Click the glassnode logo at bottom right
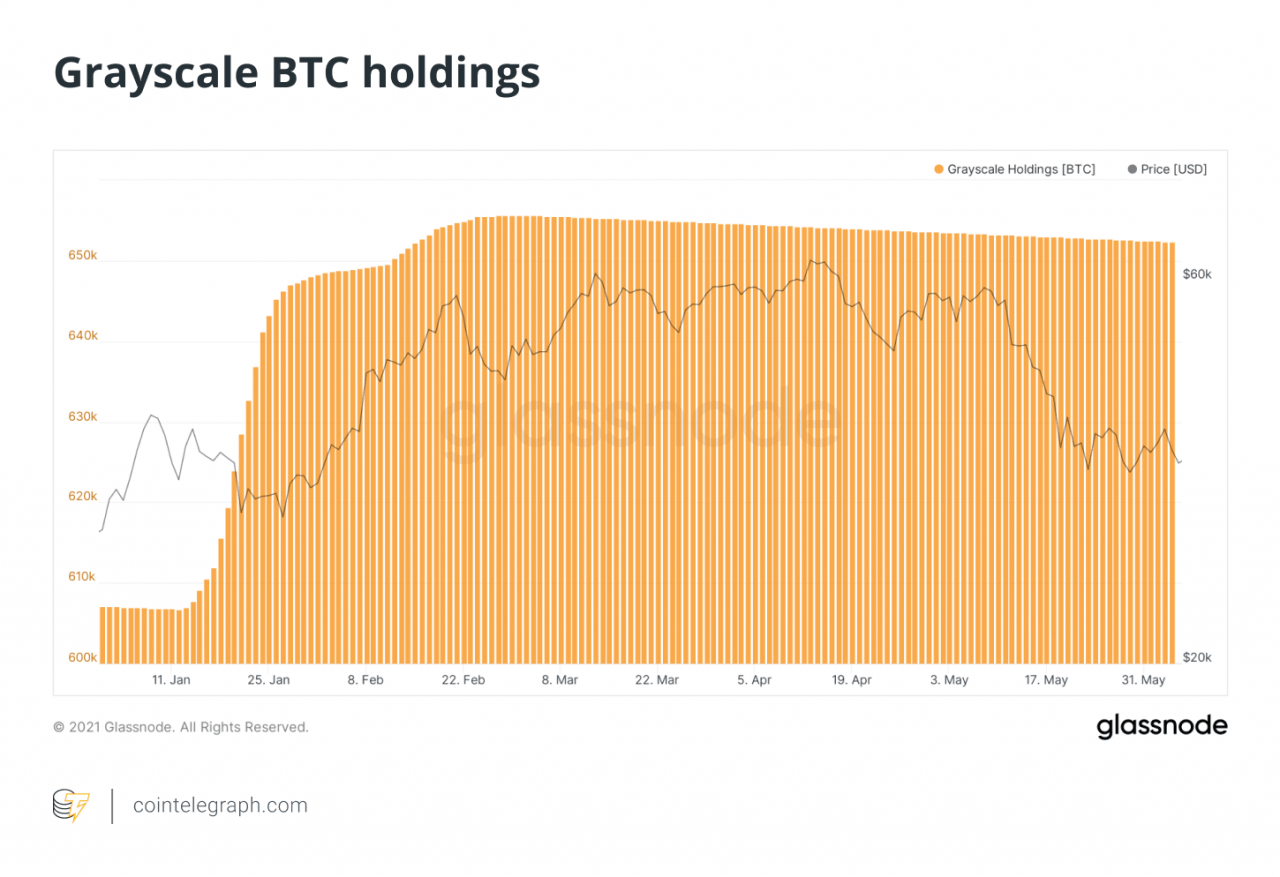The image size is (1280, 877). click(x=1161, y=727)
